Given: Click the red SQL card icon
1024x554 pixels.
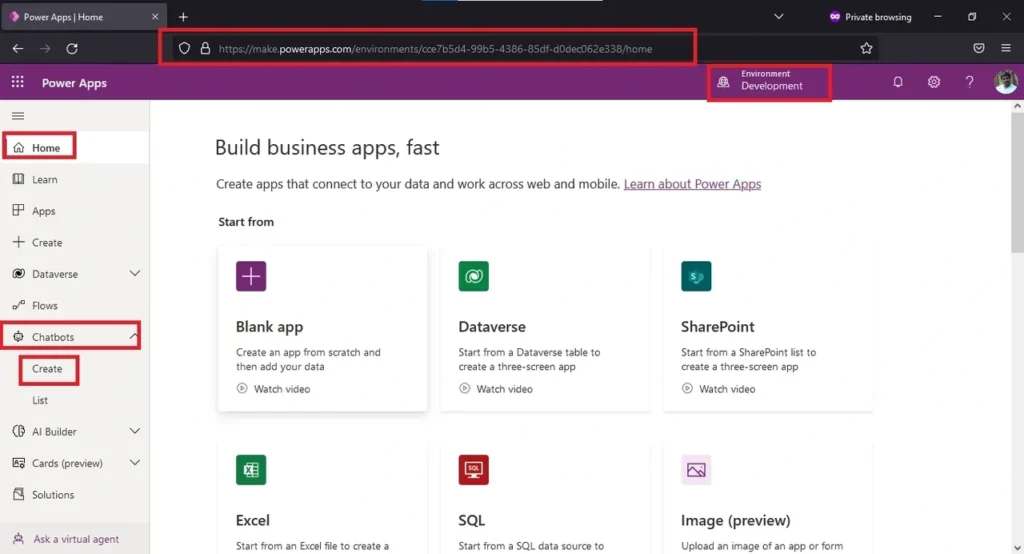Looking at the screenshot, I should coord(473,470).
